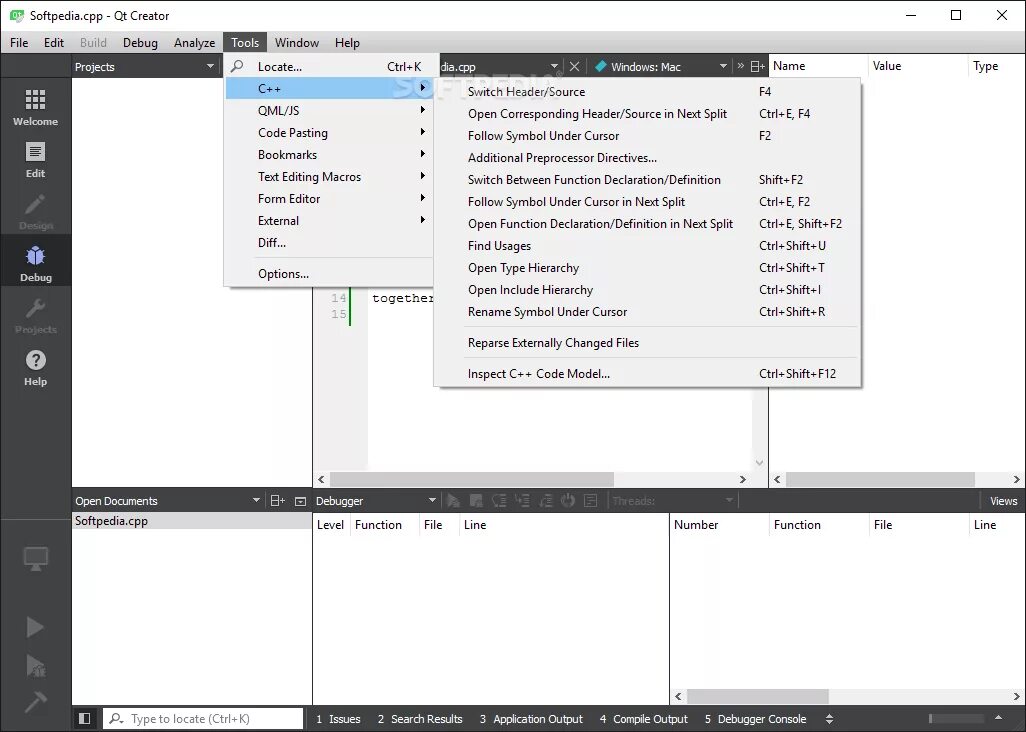The width and height of the screenshot is (1026, 732).
Task: Click the editor horizontal scrollbar
Action: [471, 479]
